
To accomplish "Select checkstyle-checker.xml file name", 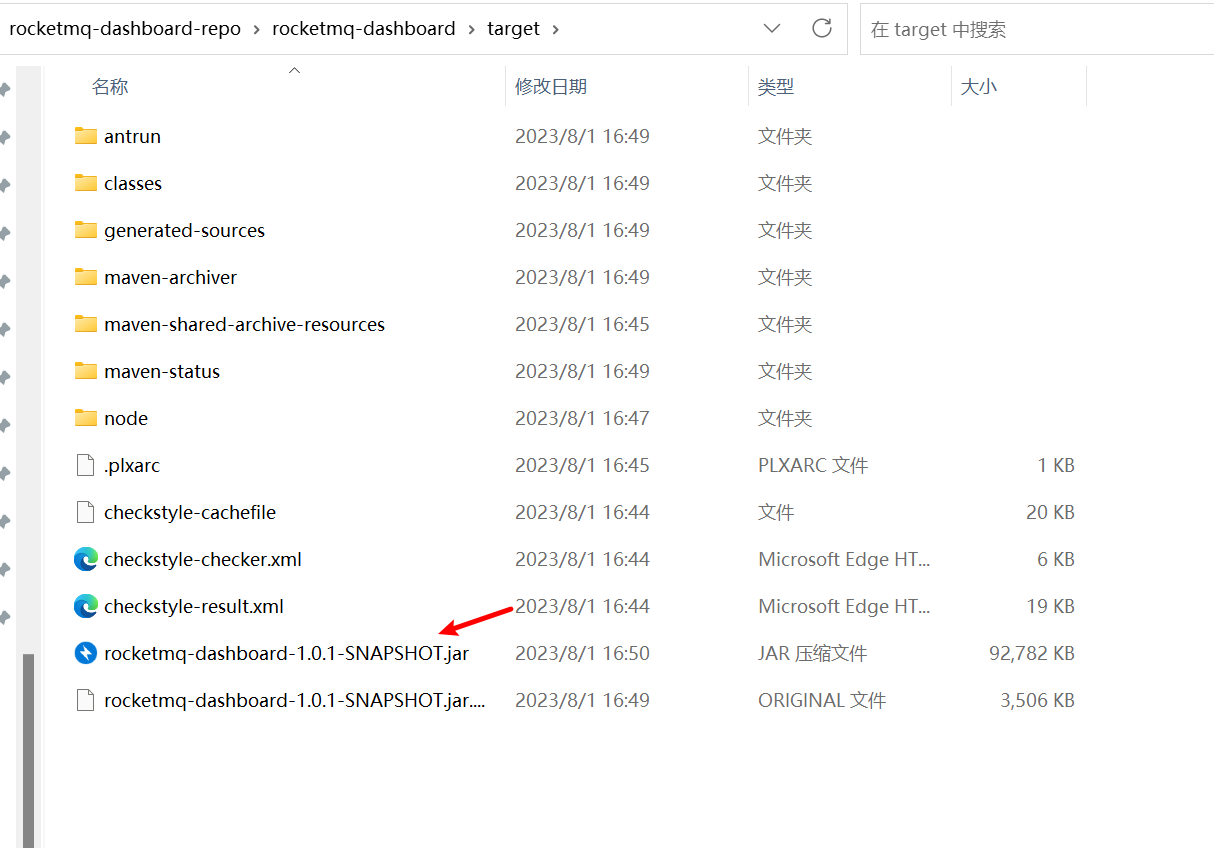I will pyautogui.click(x=203, y=559).
